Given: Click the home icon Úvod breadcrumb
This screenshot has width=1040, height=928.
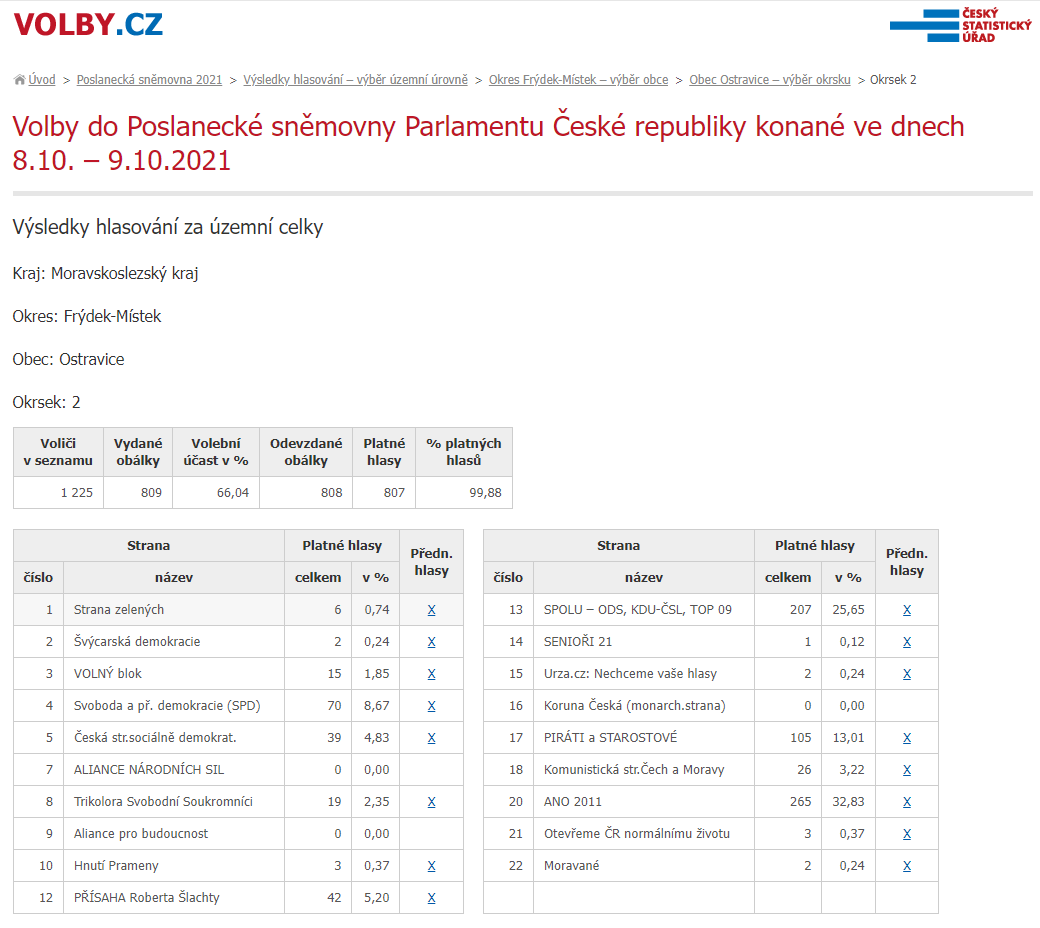Looking at the screenshot, I should coord(36,80).
